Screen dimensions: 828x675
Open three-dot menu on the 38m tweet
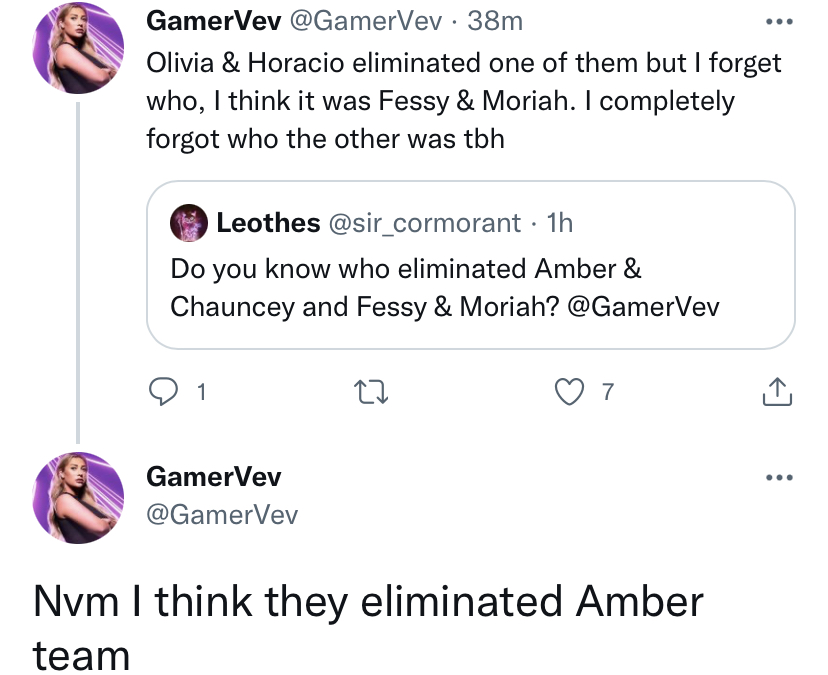click(779, 22)
